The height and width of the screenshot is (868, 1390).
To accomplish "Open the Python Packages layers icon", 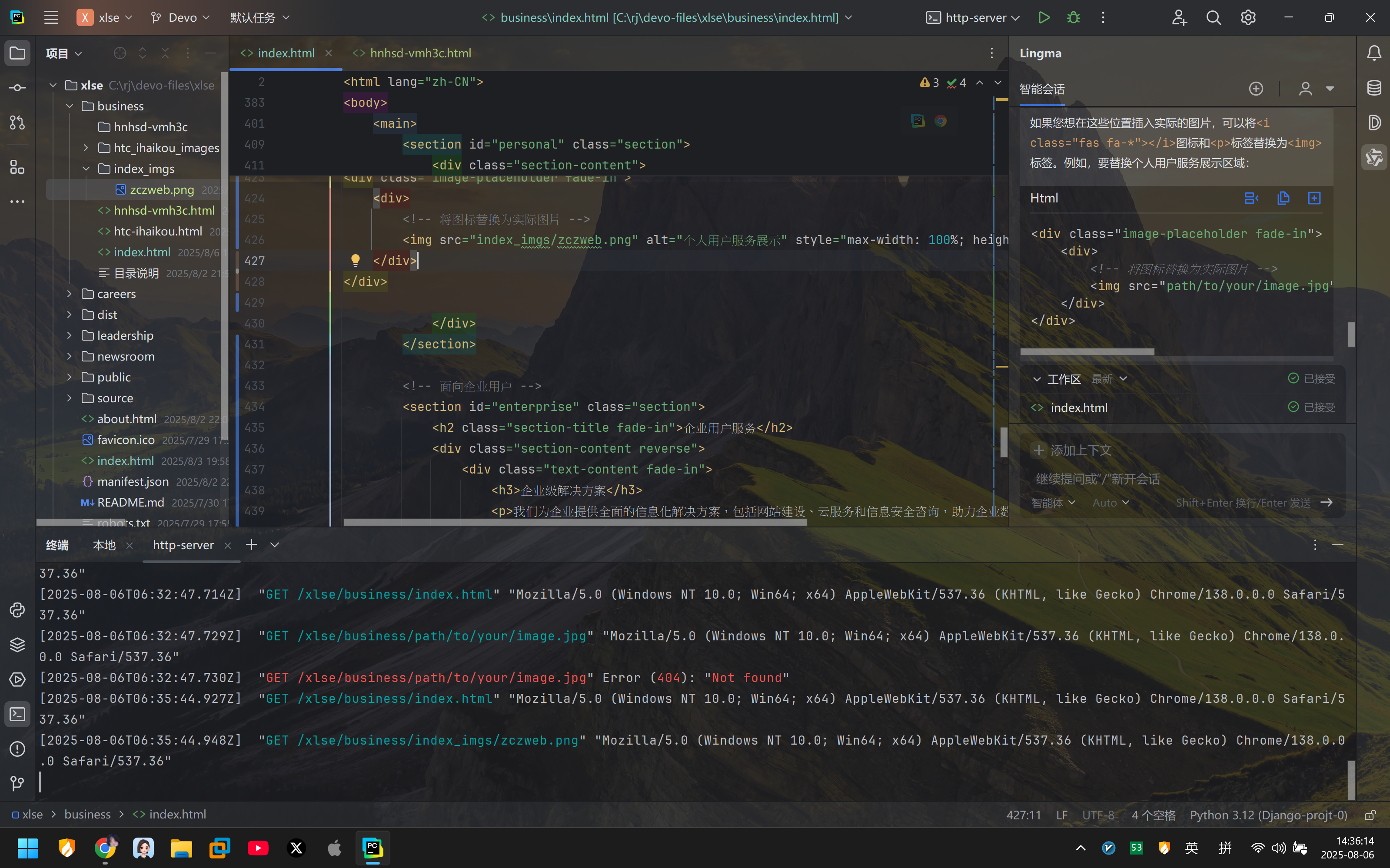I will click(17, 645).
